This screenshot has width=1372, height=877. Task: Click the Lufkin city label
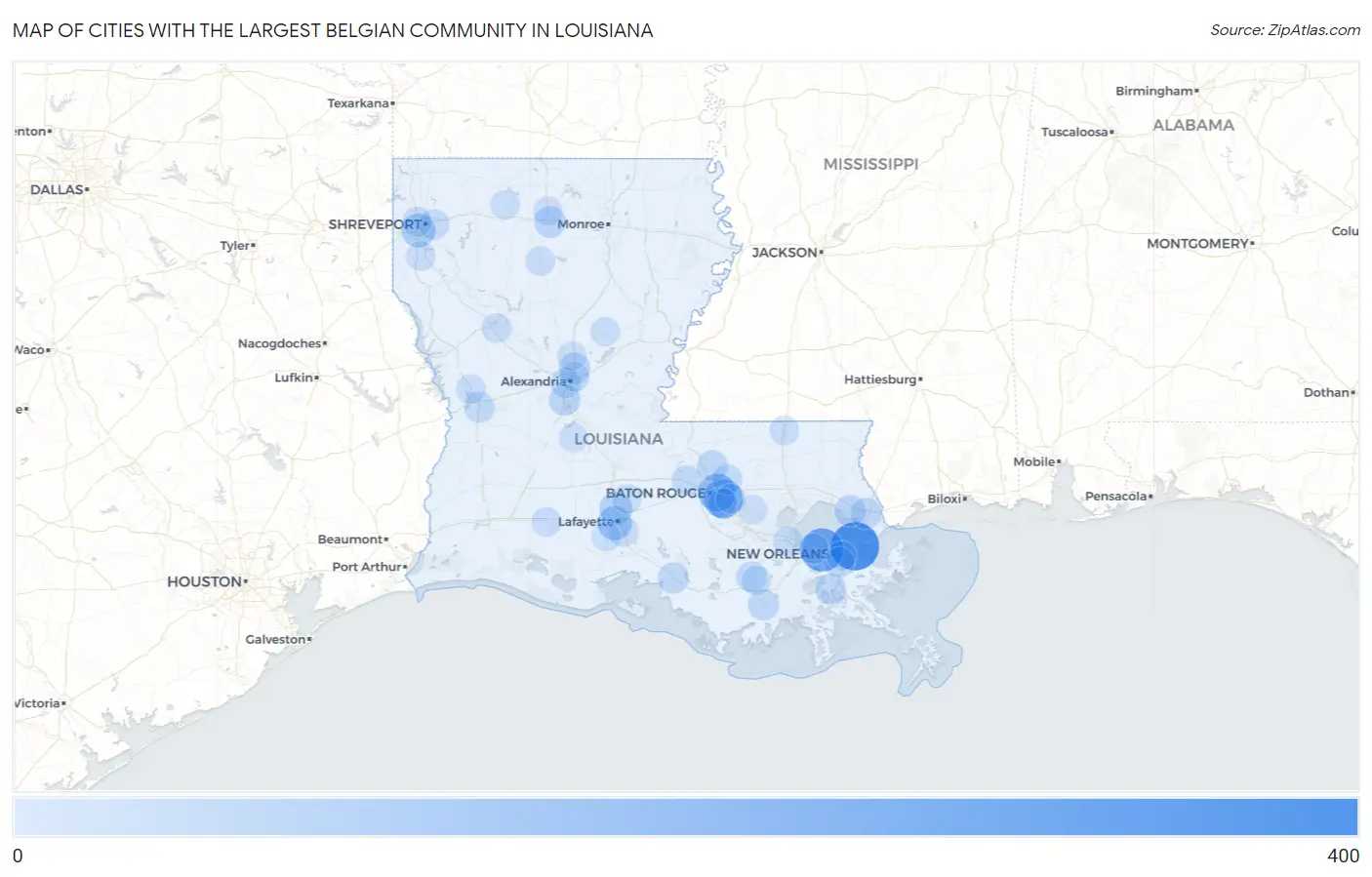294,378
